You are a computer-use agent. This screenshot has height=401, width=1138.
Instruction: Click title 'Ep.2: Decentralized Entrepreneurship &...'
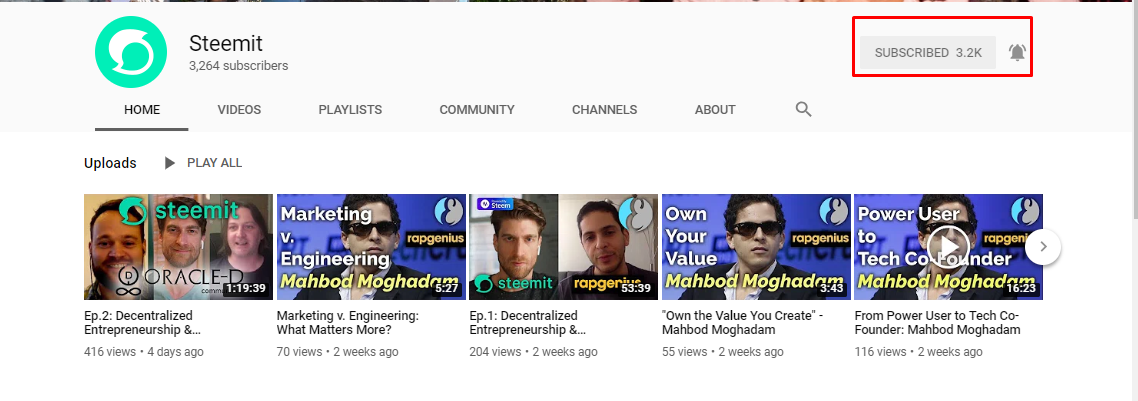tap(142, 323)
